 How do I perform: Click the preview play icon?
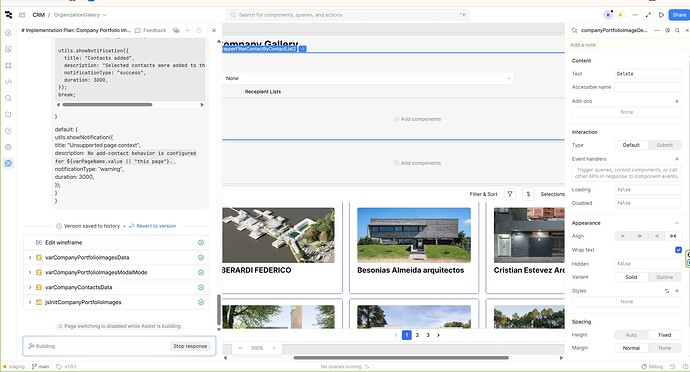pyautogui.click(x=661, y=15)
